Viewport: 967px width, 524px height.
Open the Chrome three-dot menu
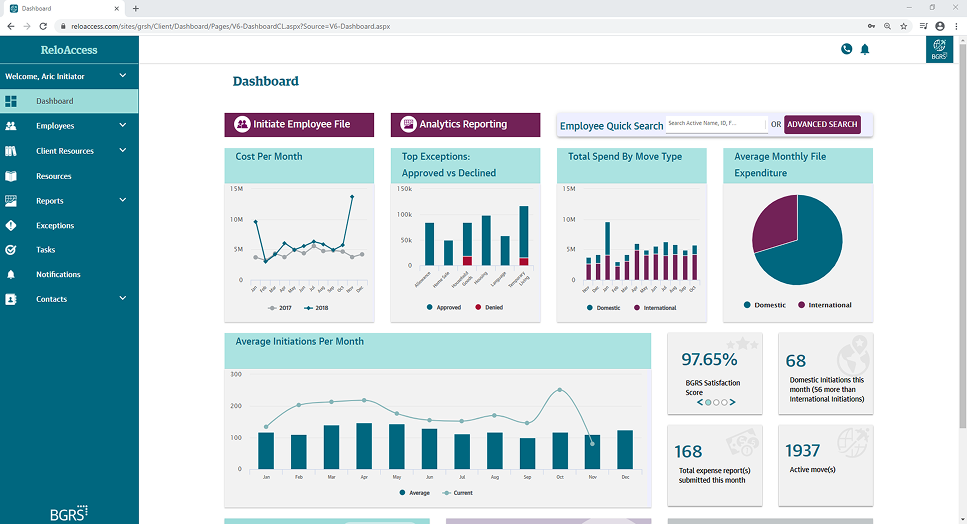[957, 26]
